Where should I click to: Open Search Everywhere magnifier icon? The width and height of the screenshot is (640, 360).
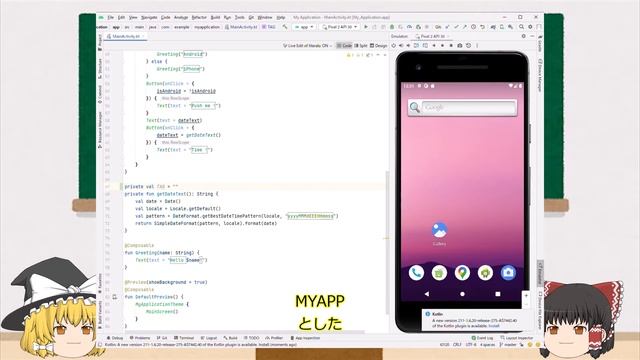[x=522, y=27]
